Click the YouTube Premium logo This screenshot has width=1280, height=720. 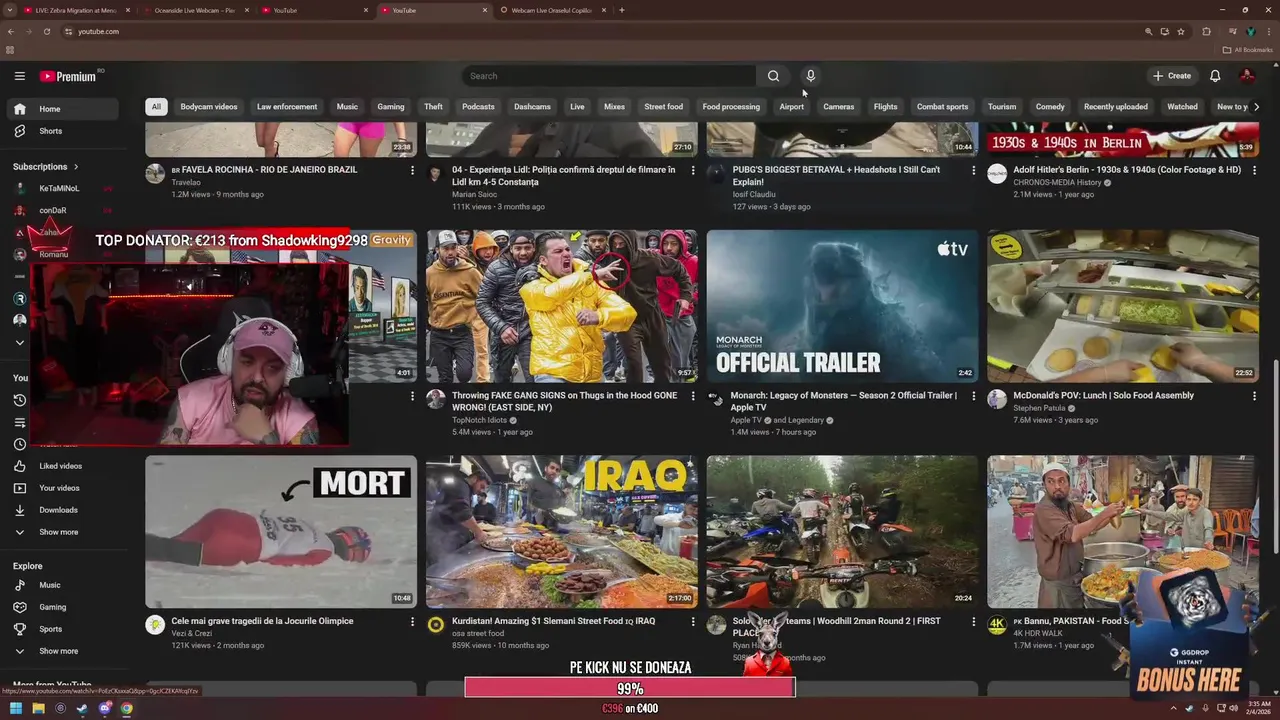pyautogui.click(x=68, y=76)
